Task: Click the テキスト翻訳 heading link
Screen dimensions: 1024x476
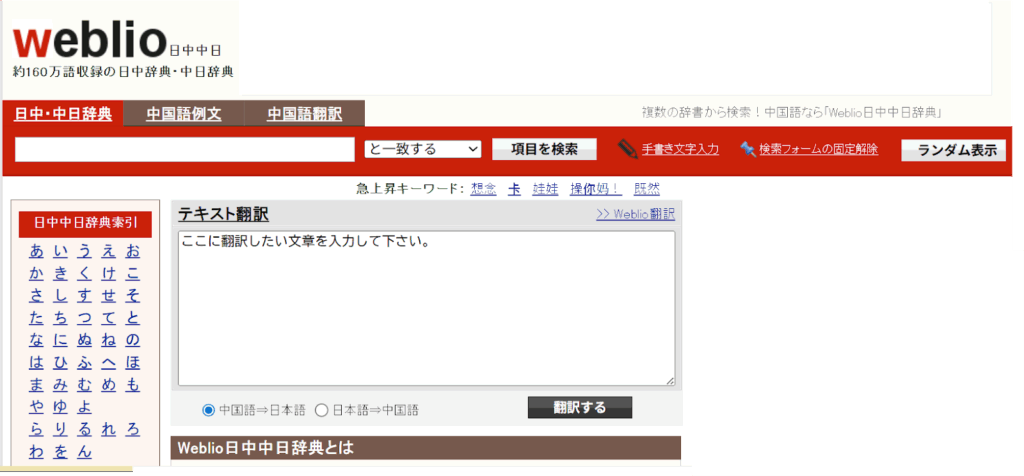Action: [223, 214]
